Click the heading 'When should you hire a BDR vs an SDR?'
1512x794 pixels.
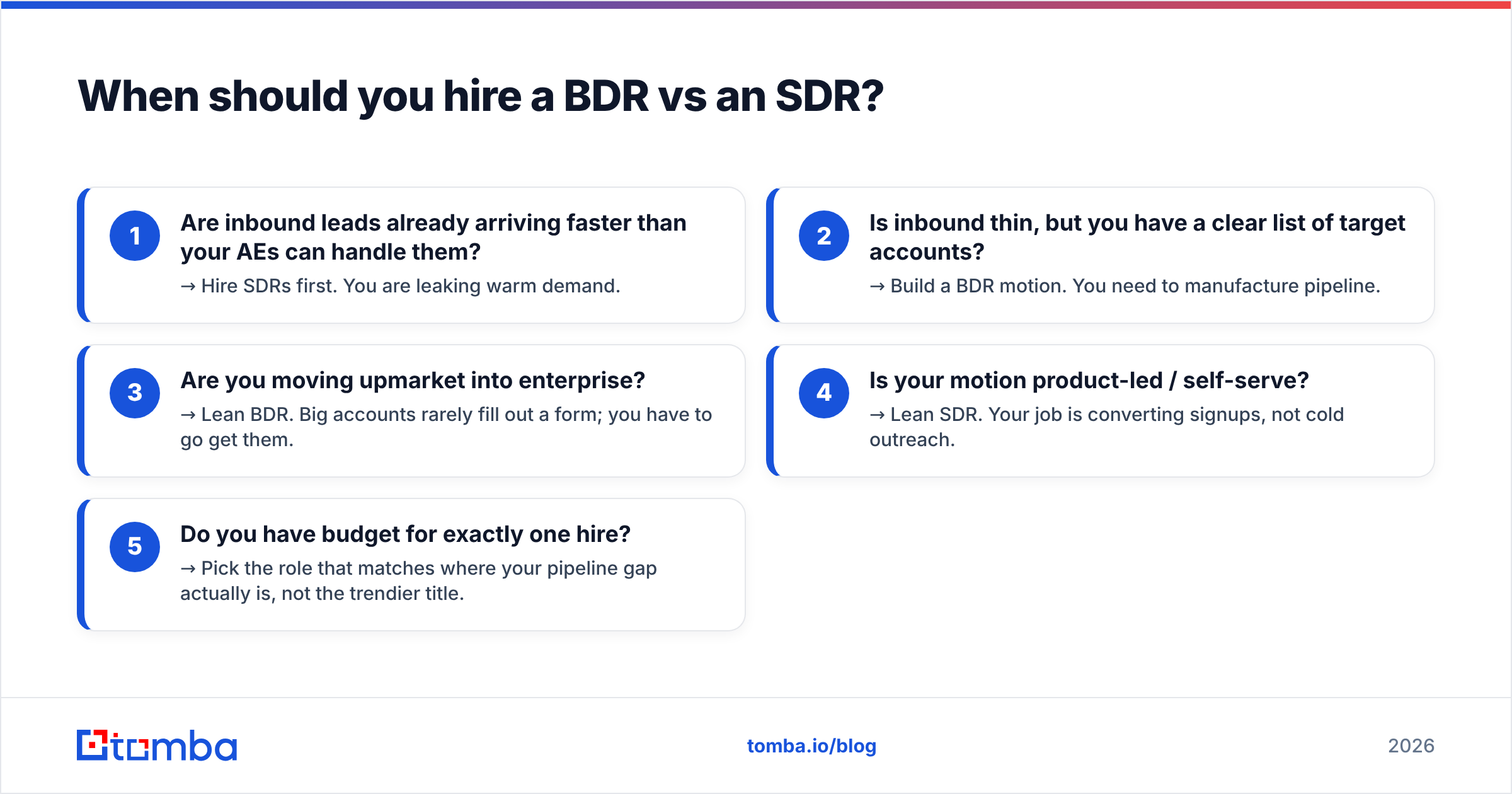click(481, 96)
